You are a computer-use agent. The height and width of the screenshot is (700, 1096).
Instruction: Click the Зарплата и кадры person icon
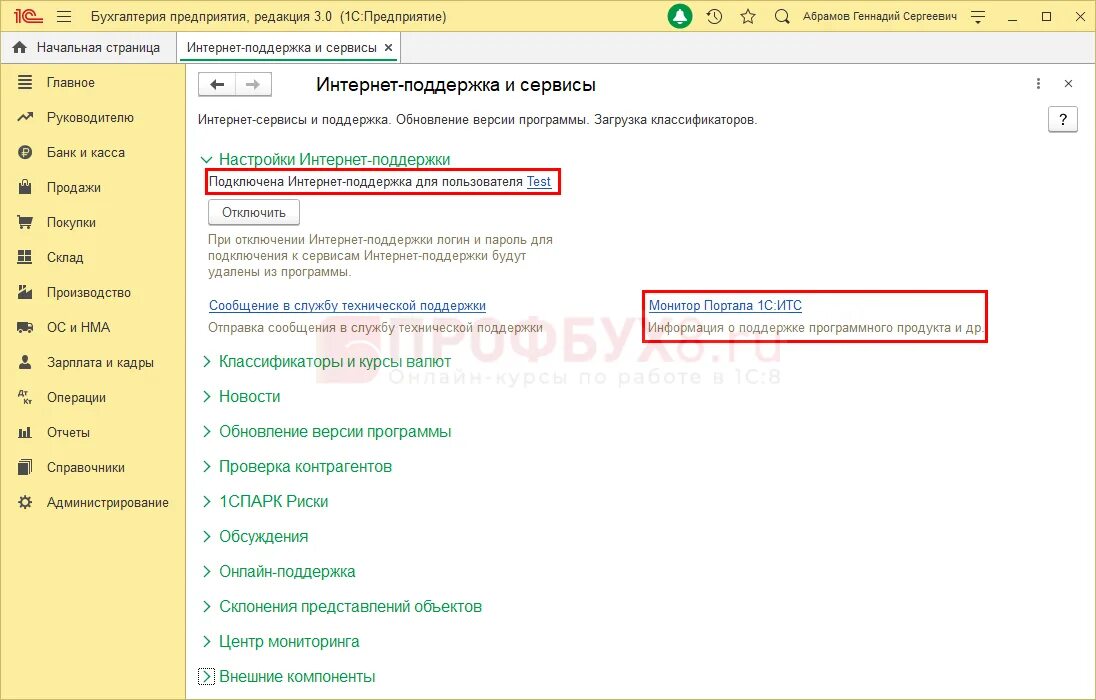tap(25, 362)
